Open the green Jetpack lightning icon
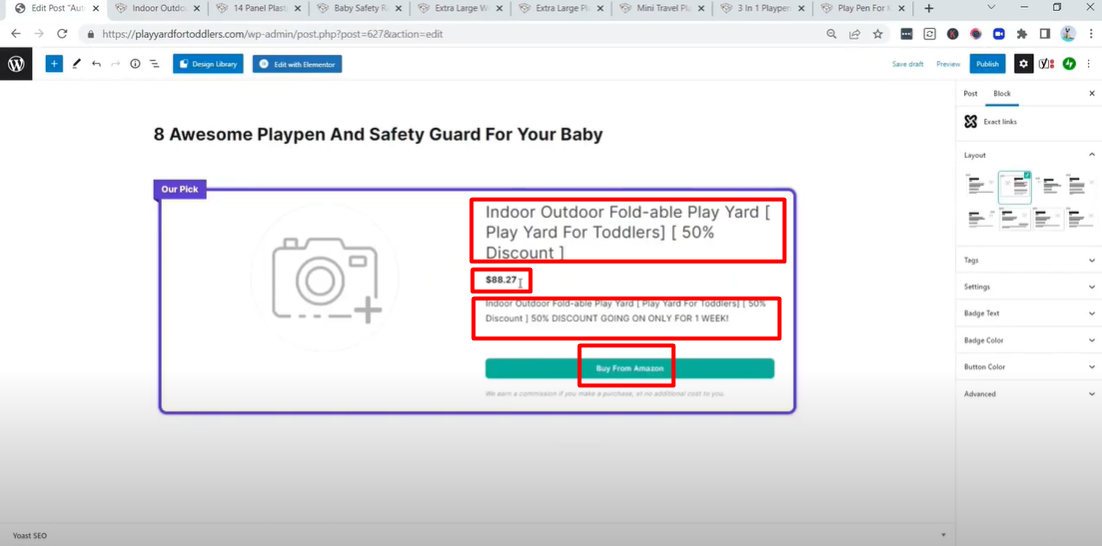This screenshot has height=546, width=1102. [x=1069, y=64]
